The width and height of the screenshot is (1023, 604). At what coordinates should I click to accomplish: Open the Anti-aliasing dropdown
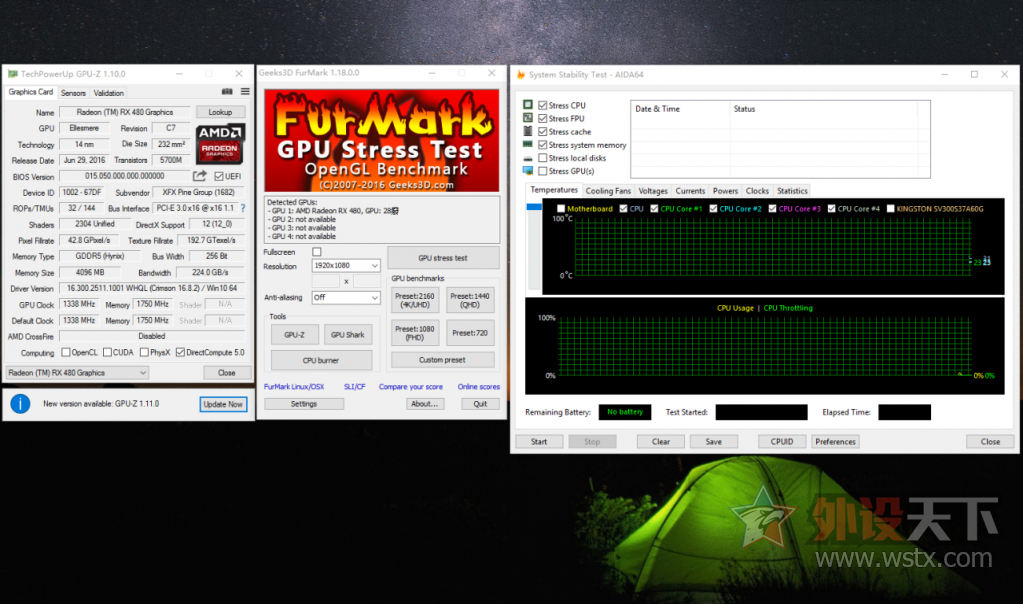346,297
